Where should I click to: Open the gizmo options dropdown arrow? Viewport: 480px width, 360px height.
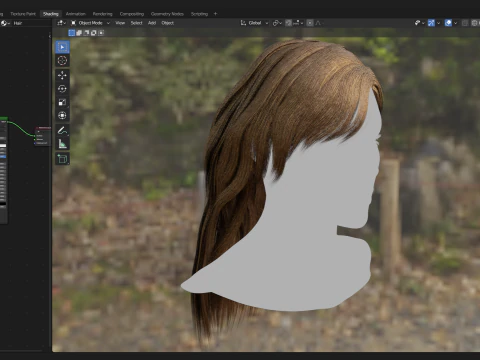pyautogui.click(x=438, y=23)
